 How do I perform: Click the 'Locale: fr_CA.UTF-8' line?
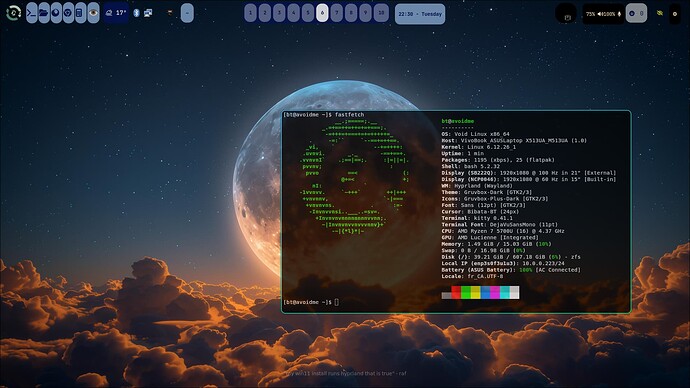coord(472,276)
